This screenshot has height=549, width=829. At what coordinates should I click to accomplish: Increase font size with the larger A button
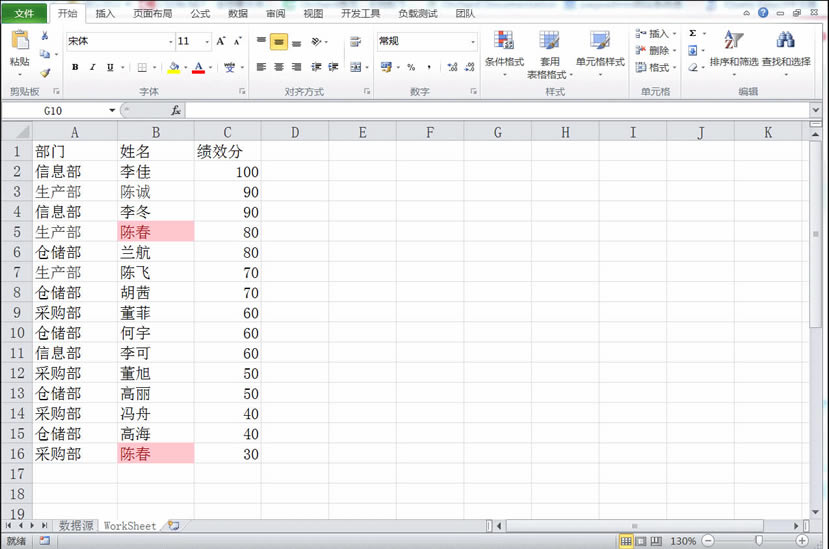(x=221, y=41)
